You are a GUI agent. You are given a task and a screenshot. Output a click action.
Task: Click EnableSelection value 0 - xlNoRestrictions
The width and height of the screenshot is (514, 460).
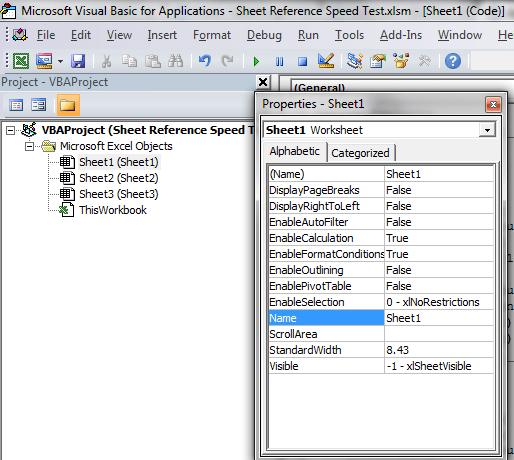(439, 302)
